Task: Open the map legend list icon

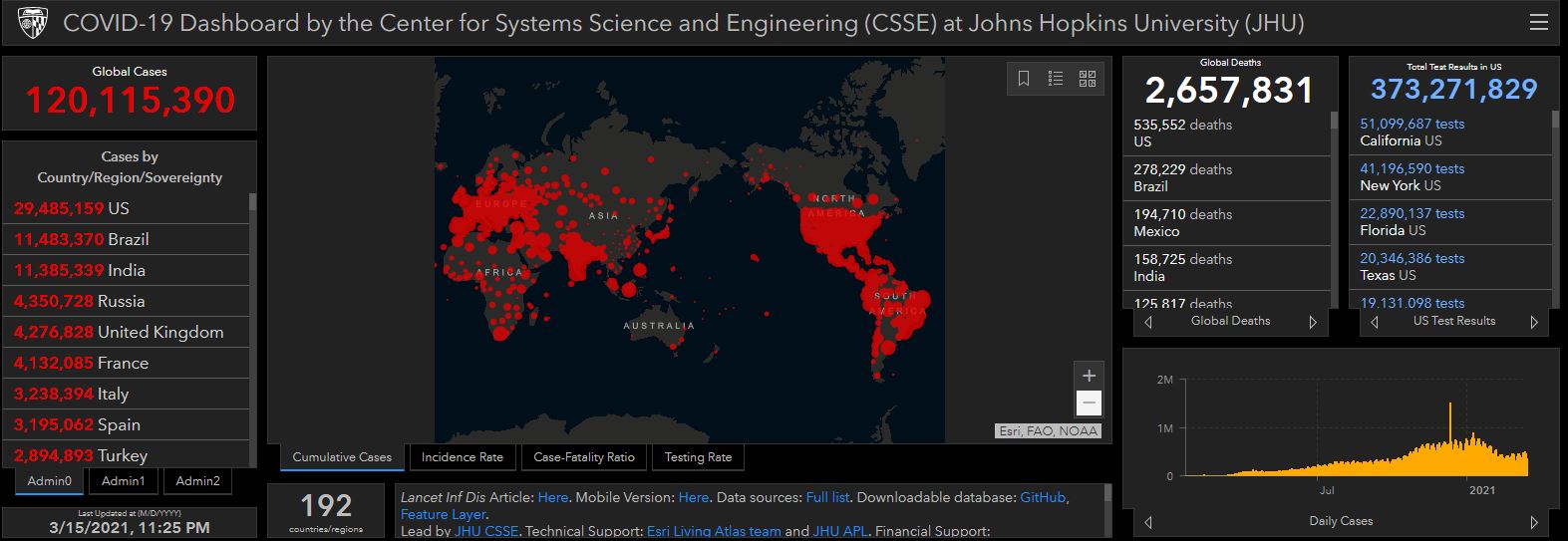Action: pos(1056,79)
